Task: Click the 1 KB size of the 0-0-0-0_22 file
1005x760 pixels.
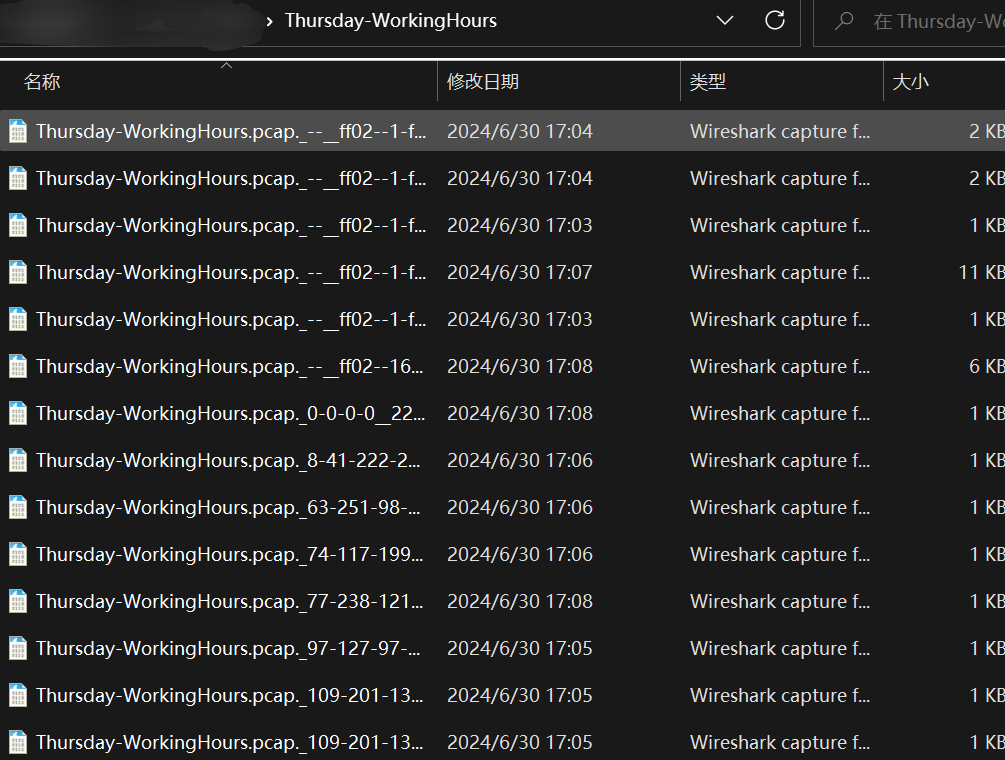Action: (x=987, y=413)
